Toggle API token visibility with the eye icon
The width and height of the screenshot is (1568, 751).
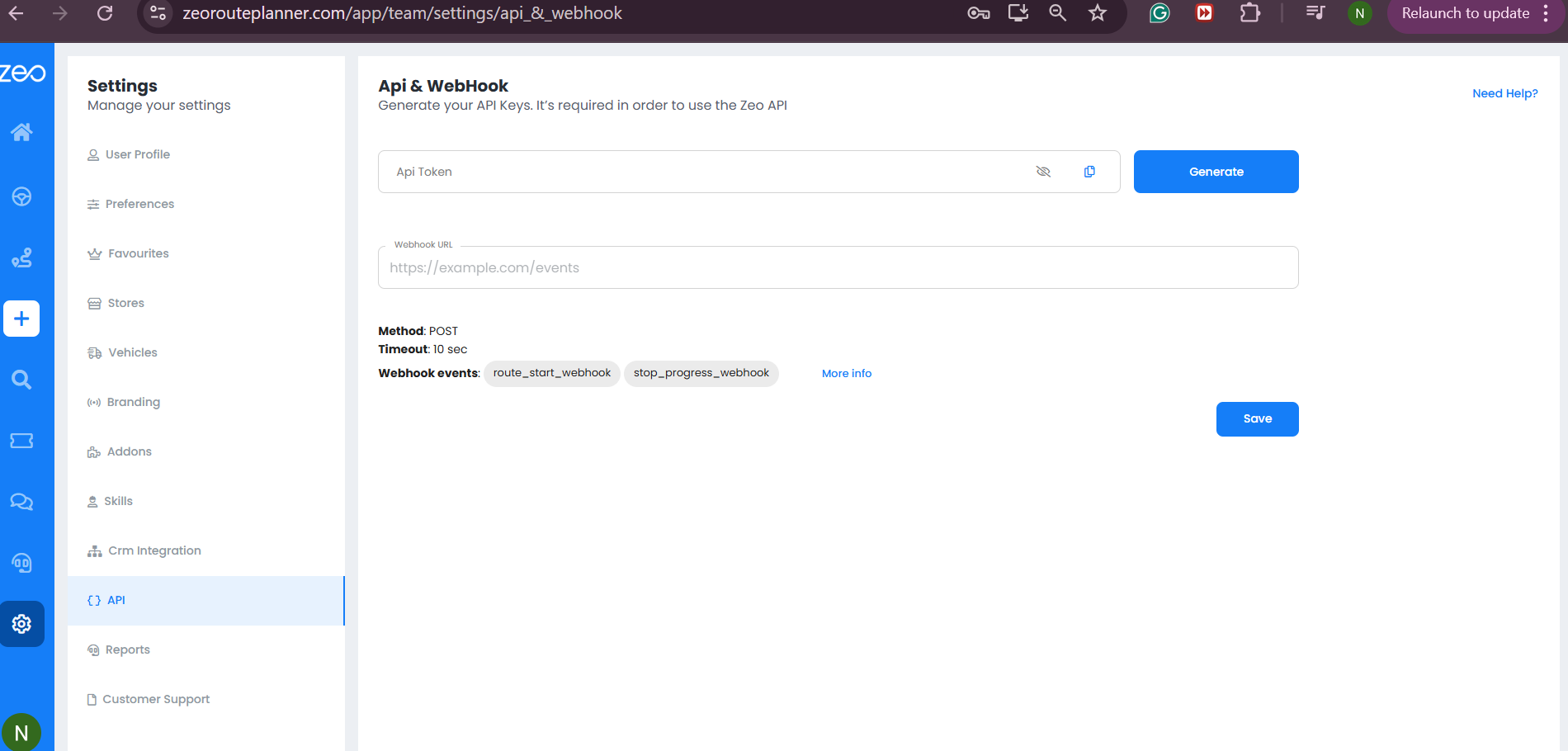click(x=1043, y=172)
